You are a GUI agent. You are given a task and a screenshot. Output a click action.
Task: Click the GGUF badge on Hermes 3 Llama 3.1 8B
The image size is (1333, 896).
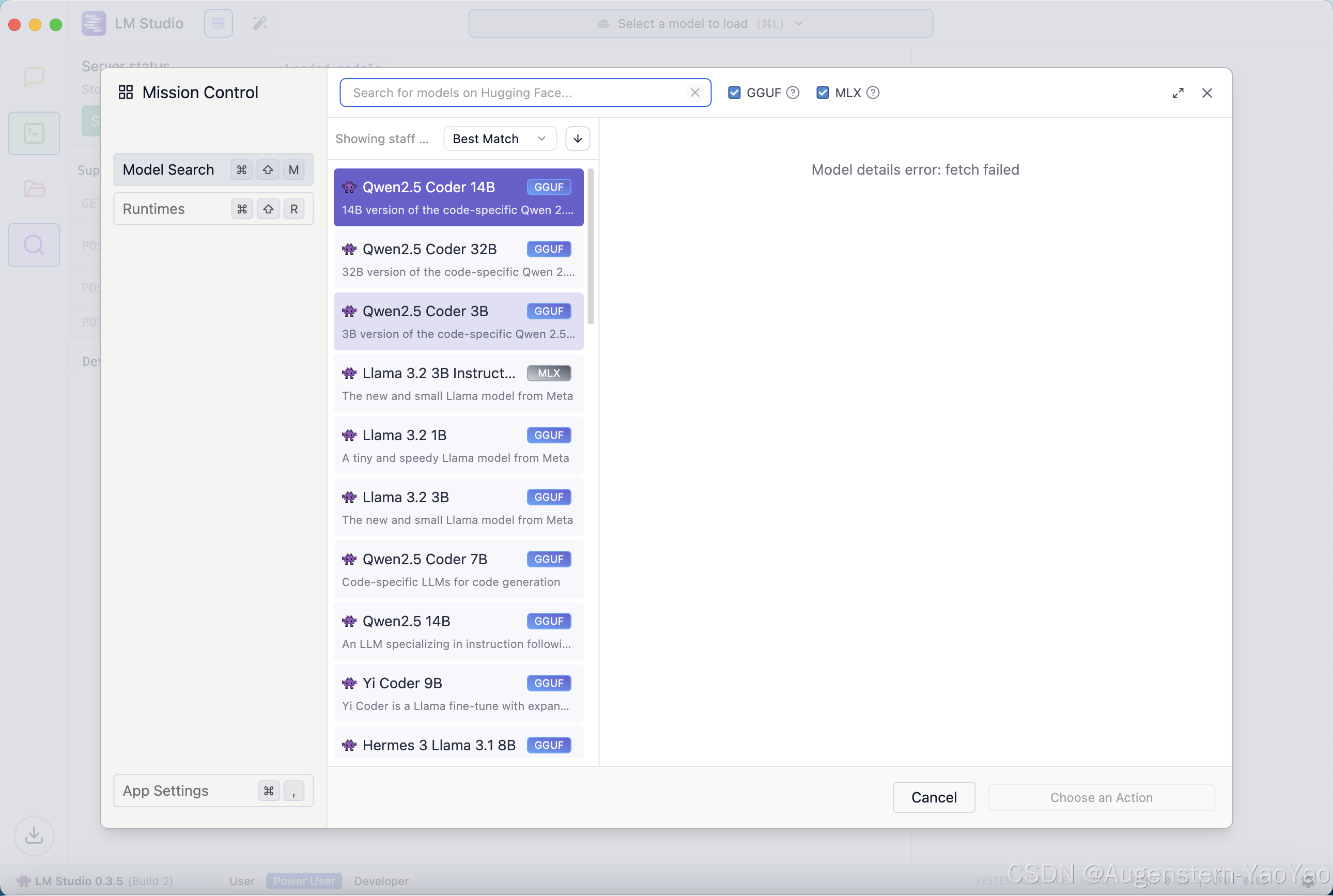[x=549, y=745]
